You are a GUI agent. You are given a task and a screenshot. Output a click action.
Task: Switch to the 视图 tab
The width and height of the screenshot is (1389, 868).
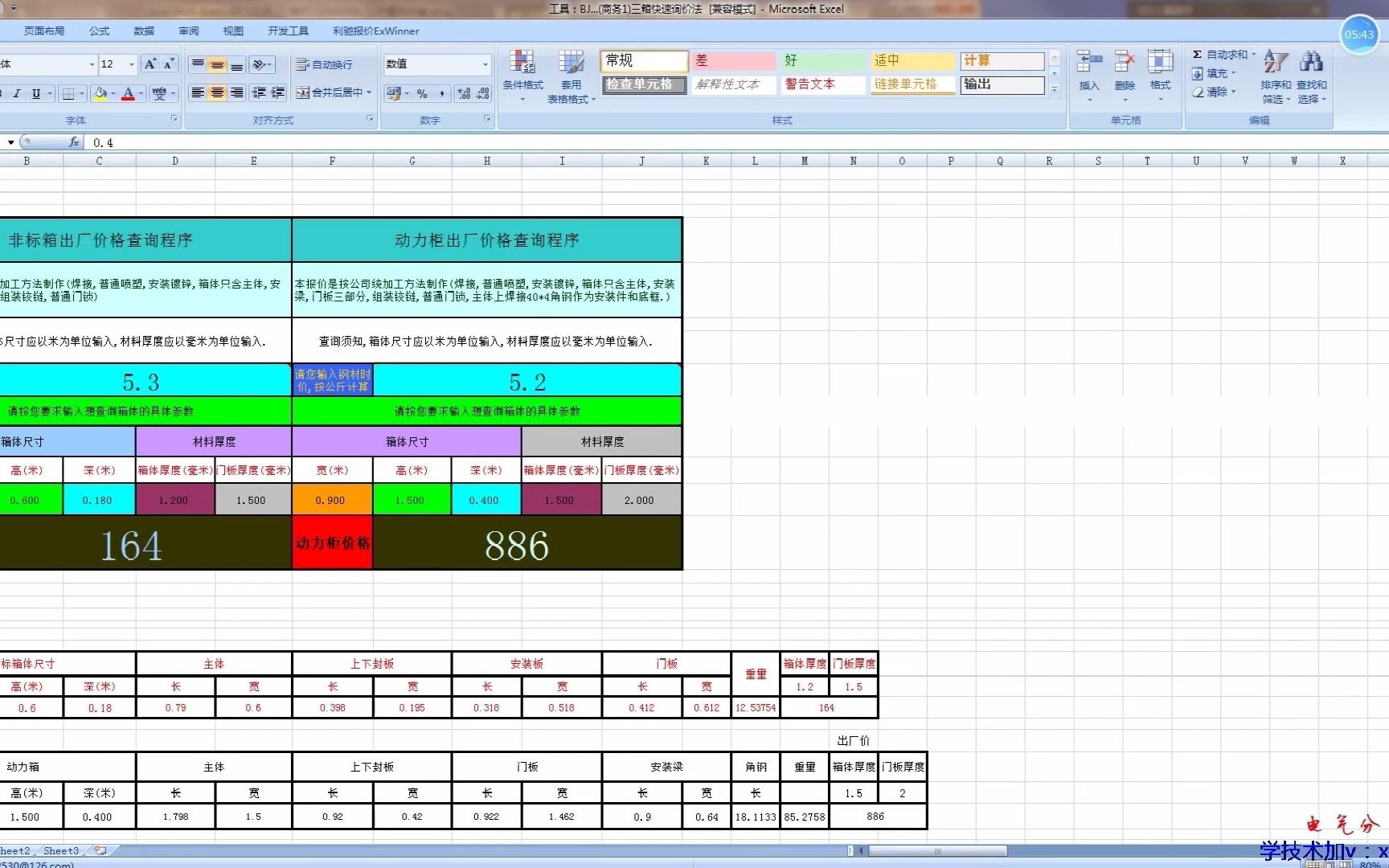tap(233, 31)
